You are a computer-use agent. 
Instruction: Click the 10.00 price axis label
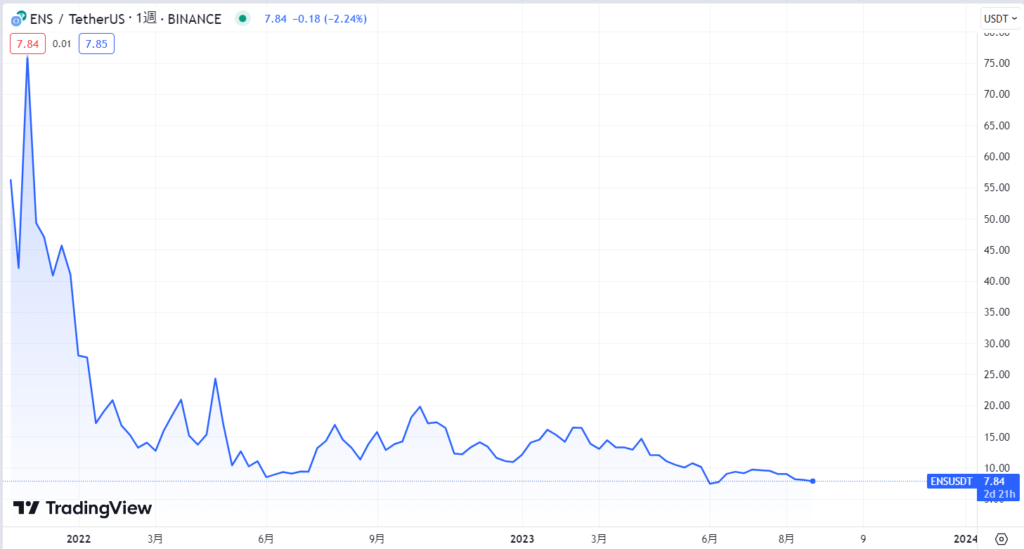point(997,468)
